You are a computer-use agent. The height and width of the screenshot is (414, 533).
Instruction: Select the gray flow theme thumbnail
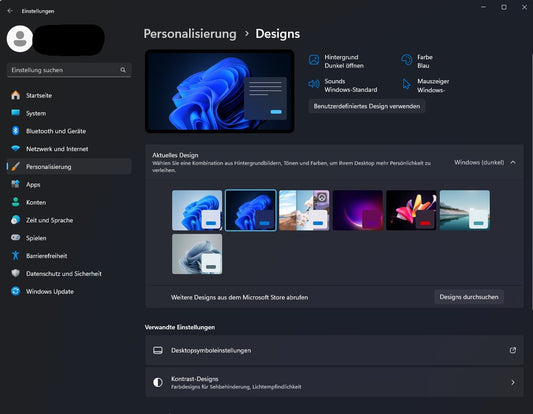[x=197, y=254]
